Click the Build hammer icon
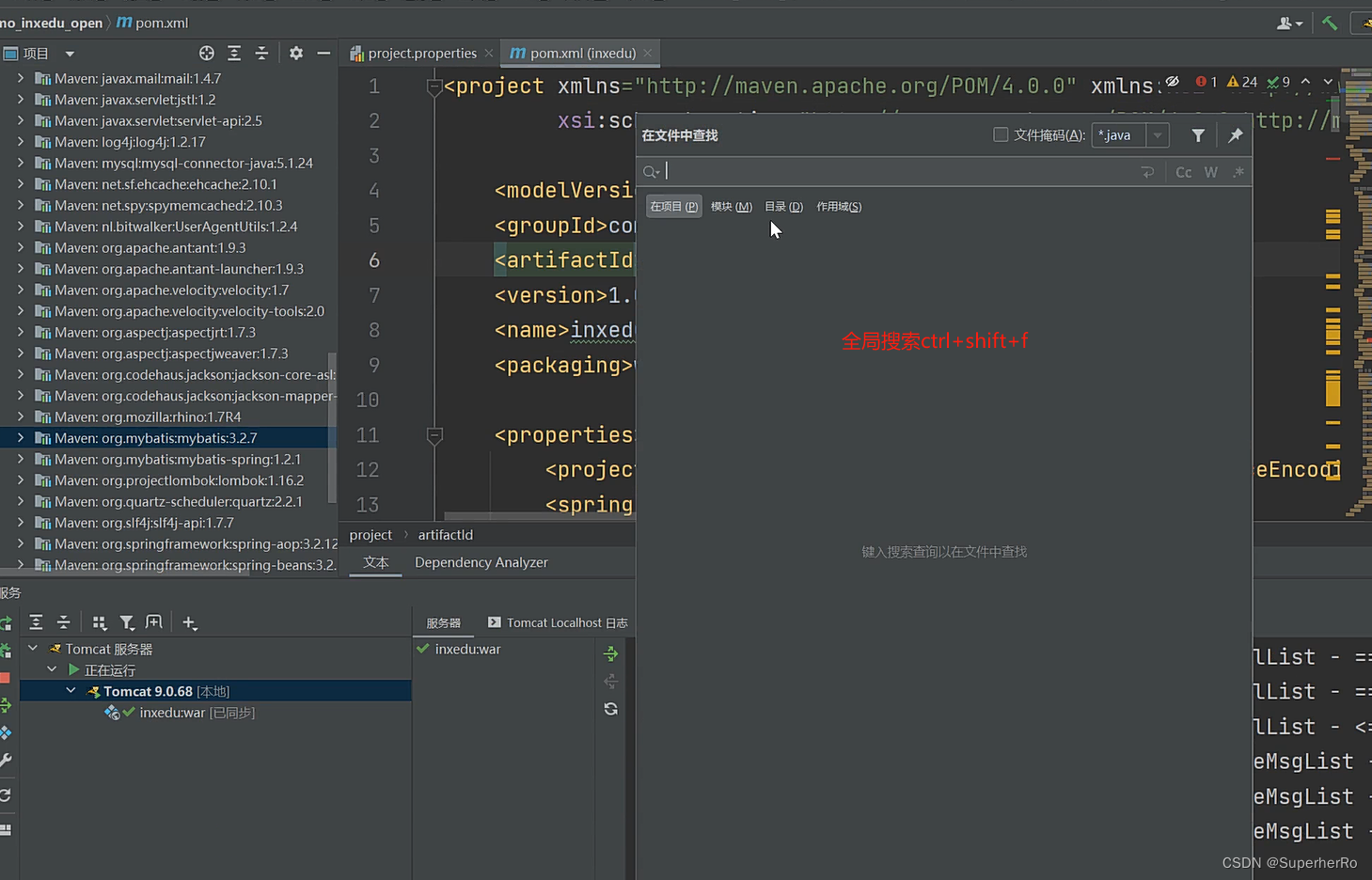This screenshot has width=1372, height=880. tap(1330, 23)
